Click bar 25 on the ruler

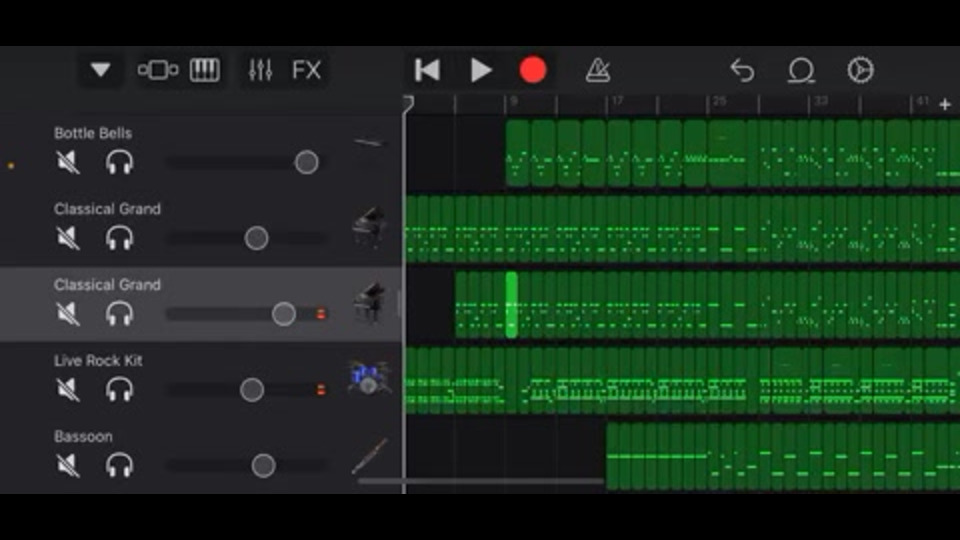point(719,100)
